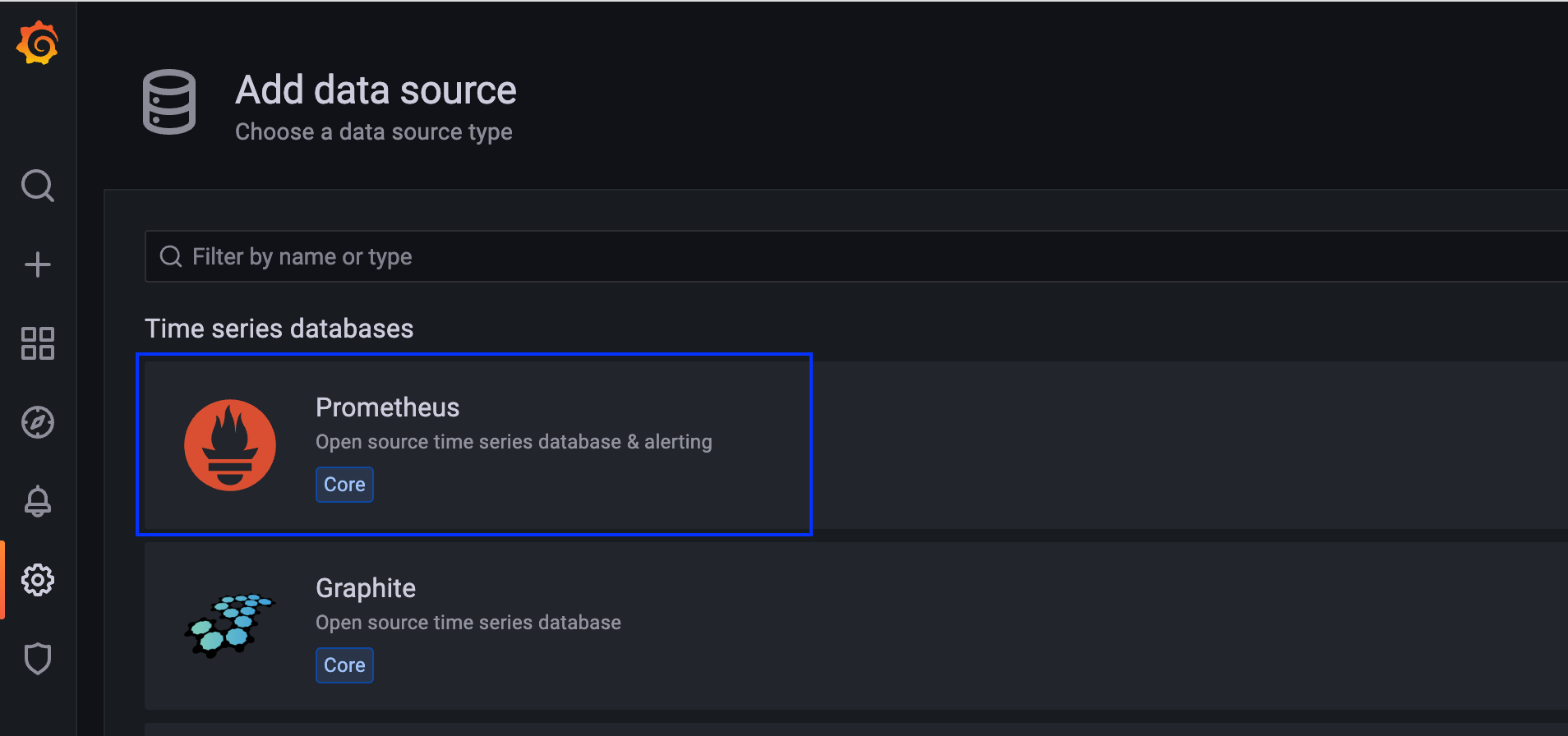Image resolution: width=1568 pixels, height=736 pixels.
Task: Click the Prometheus description about alerting
Action: [x=514, y=442]
